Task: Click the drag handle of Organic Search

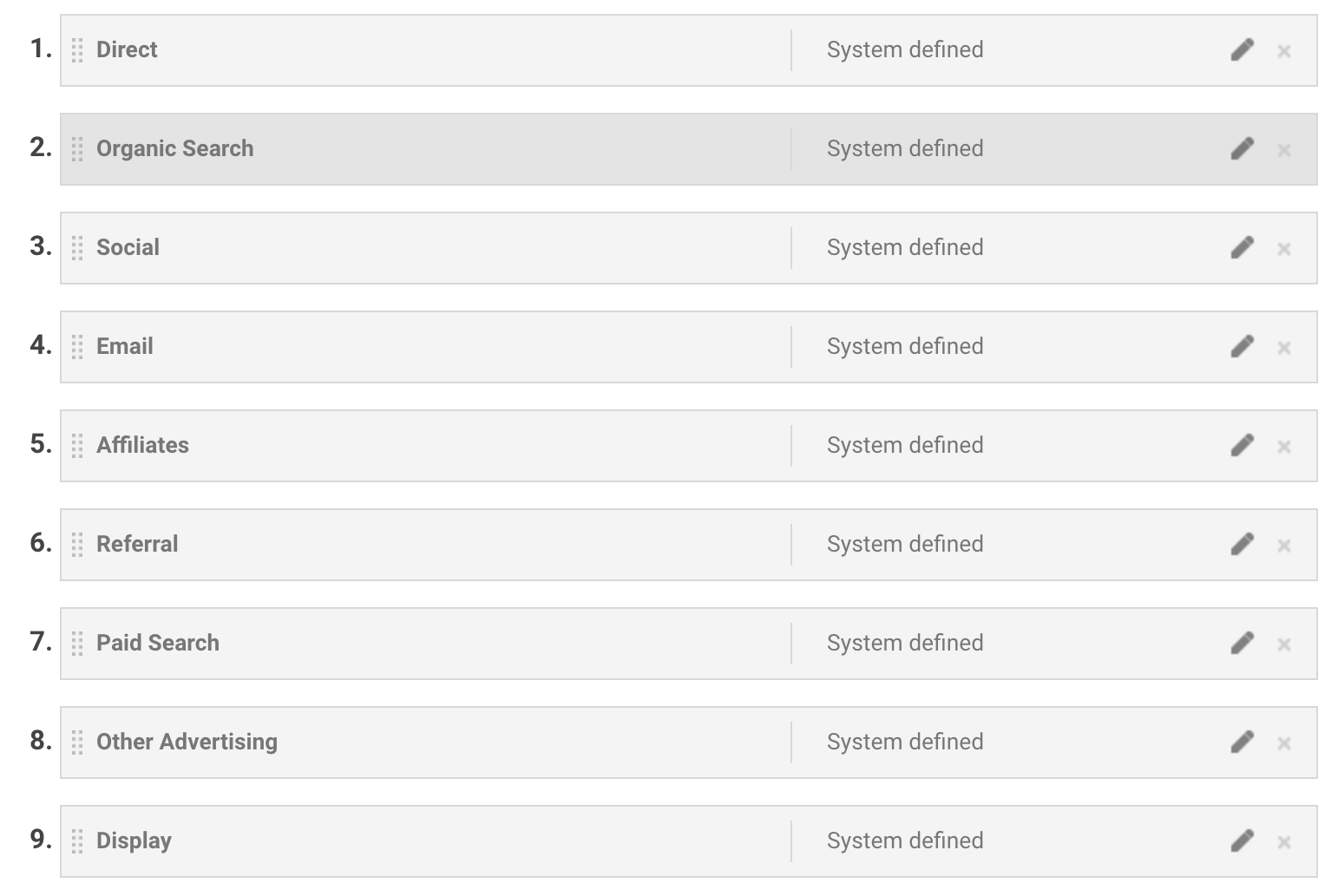Action: (x=77, y=149)
